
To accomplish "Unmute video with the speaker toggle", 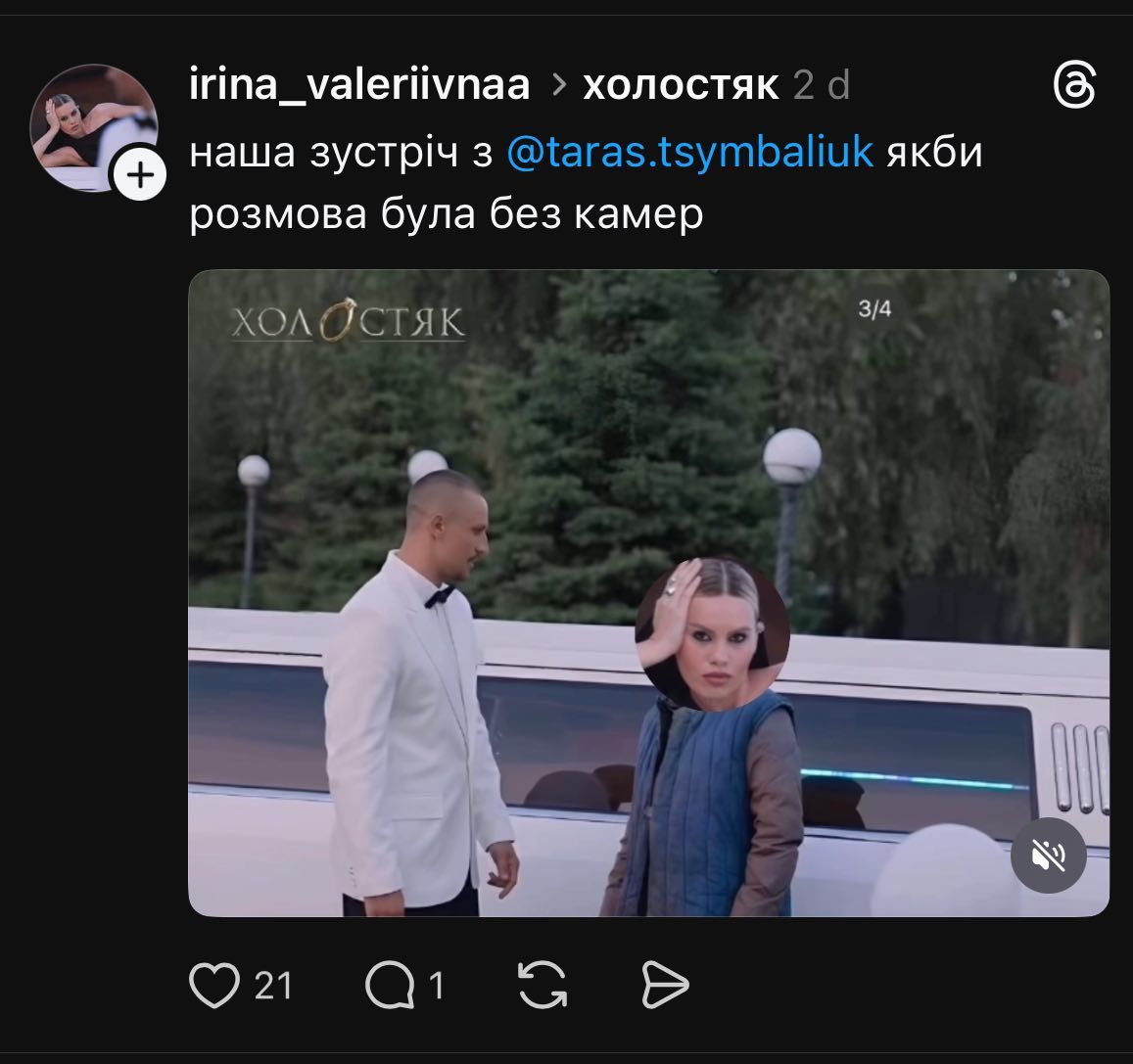I will point(1048,856).
